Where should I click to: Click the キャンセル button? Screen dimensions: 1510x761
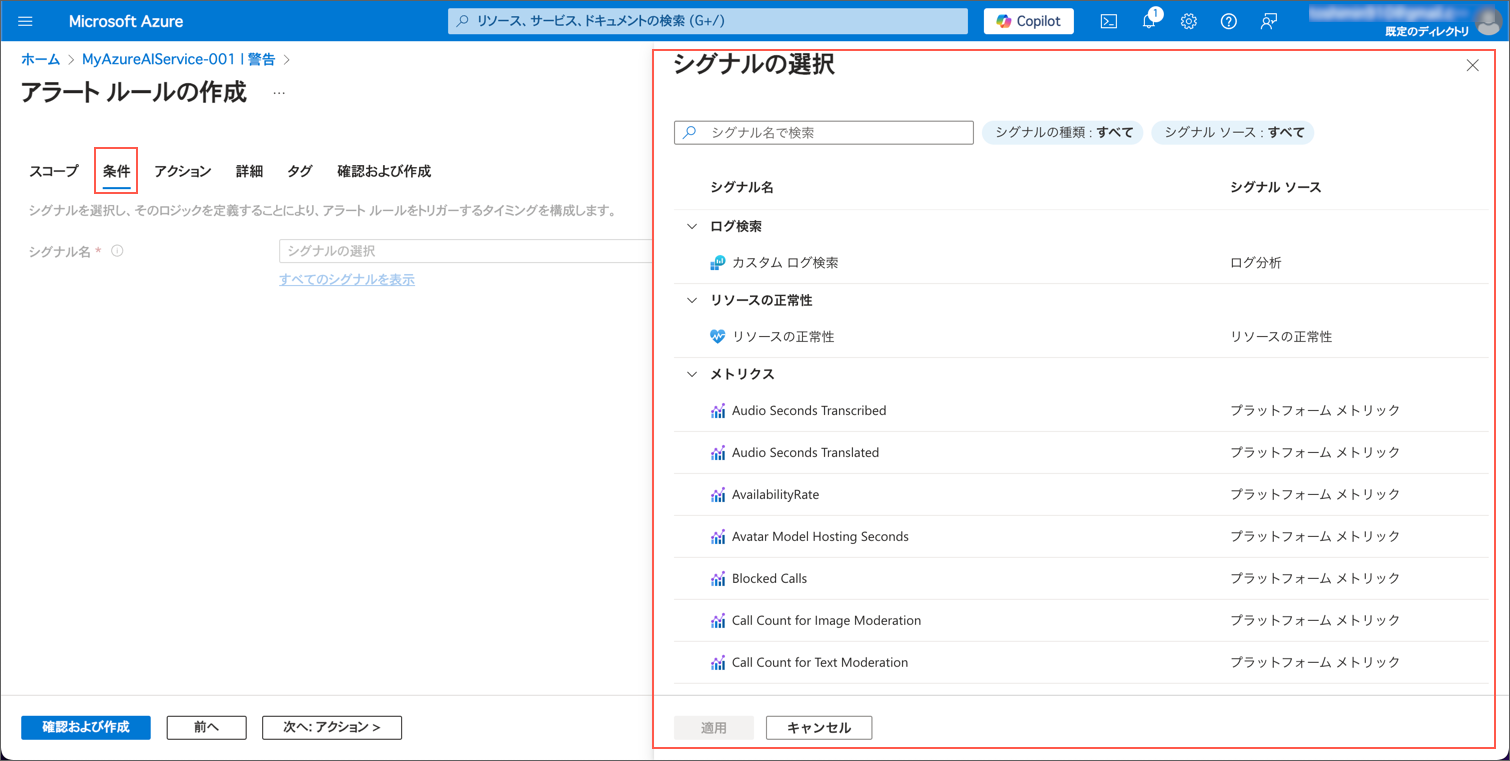tap(819, 727)
